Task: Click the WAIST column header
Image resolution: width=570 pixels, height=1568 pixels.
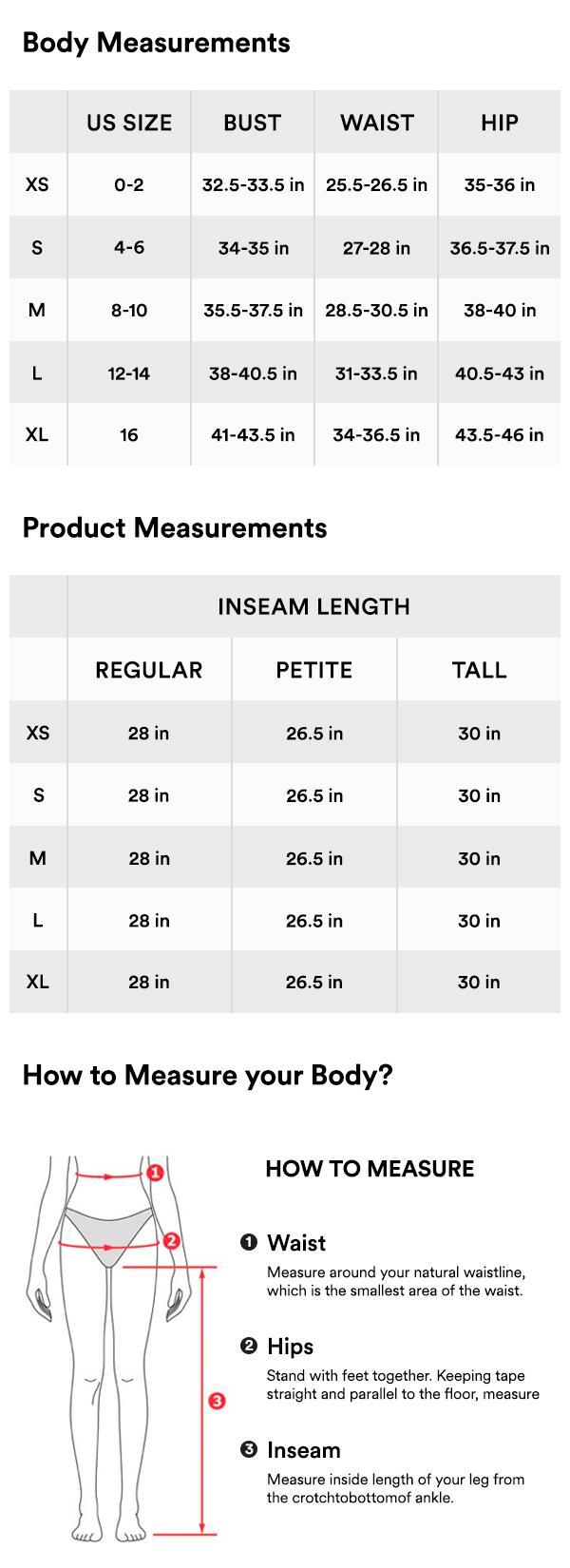Action: click(377, 123)
